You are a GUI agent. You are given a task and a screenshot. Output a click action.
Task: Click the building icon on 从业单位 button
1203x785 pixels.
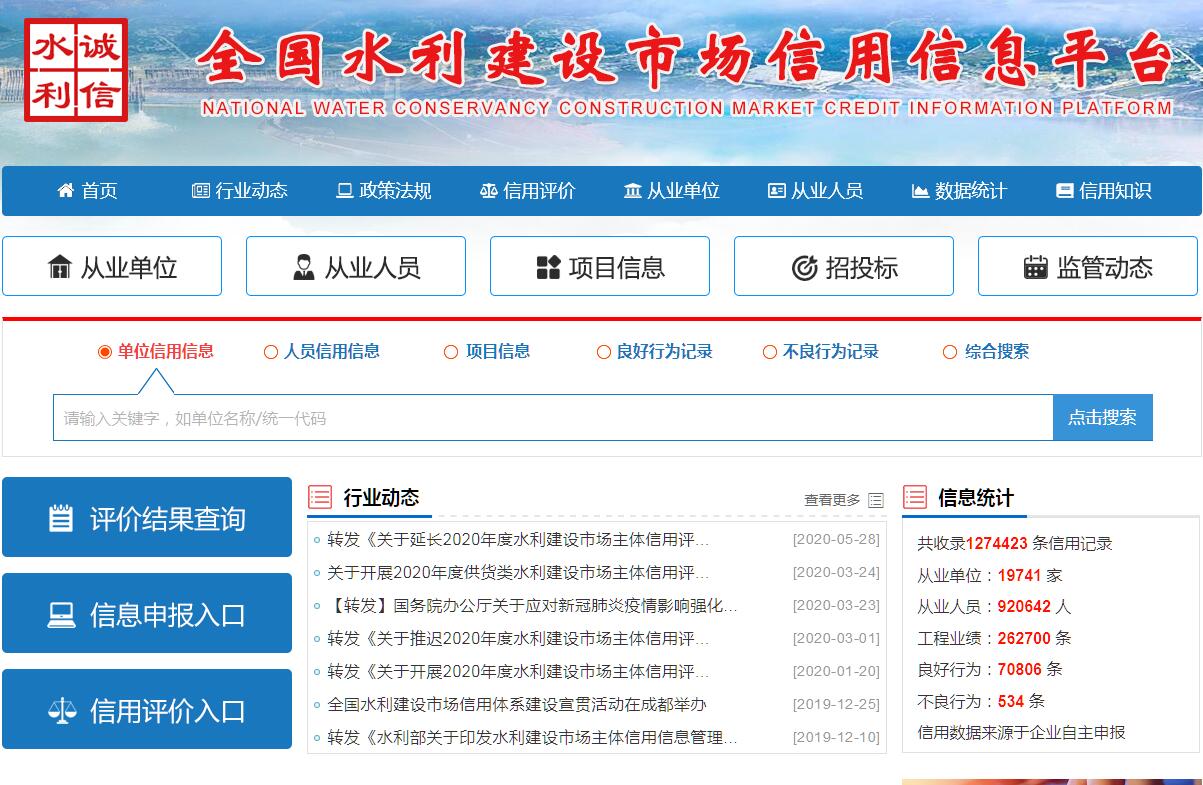coord(60,267)
